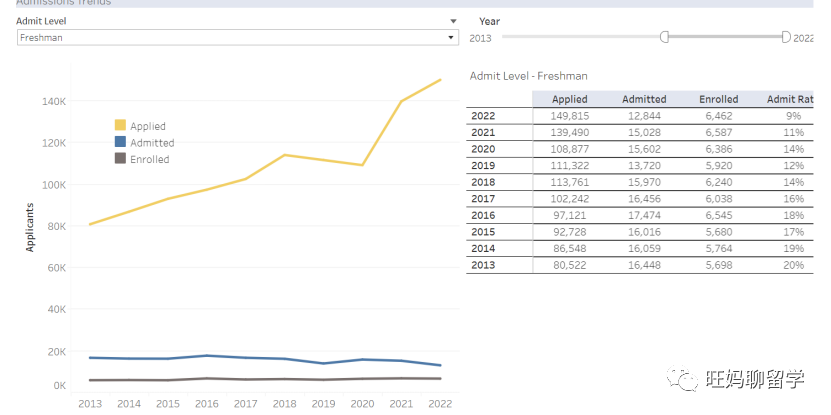
Task: Select the 2021 table row label
Action: click(x=483, y=133)
